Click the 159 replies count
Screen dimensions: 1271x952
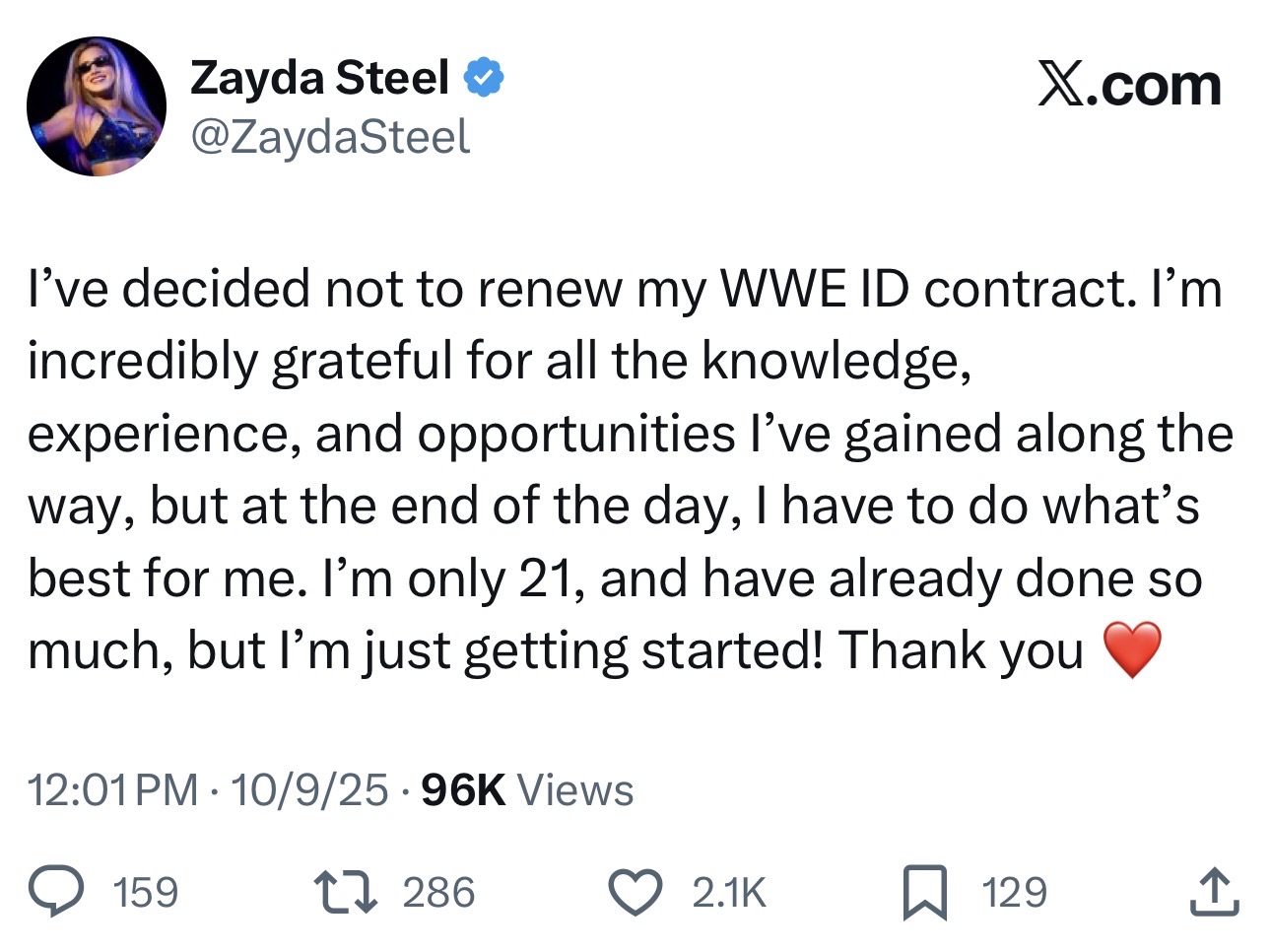tap(146, 892)
